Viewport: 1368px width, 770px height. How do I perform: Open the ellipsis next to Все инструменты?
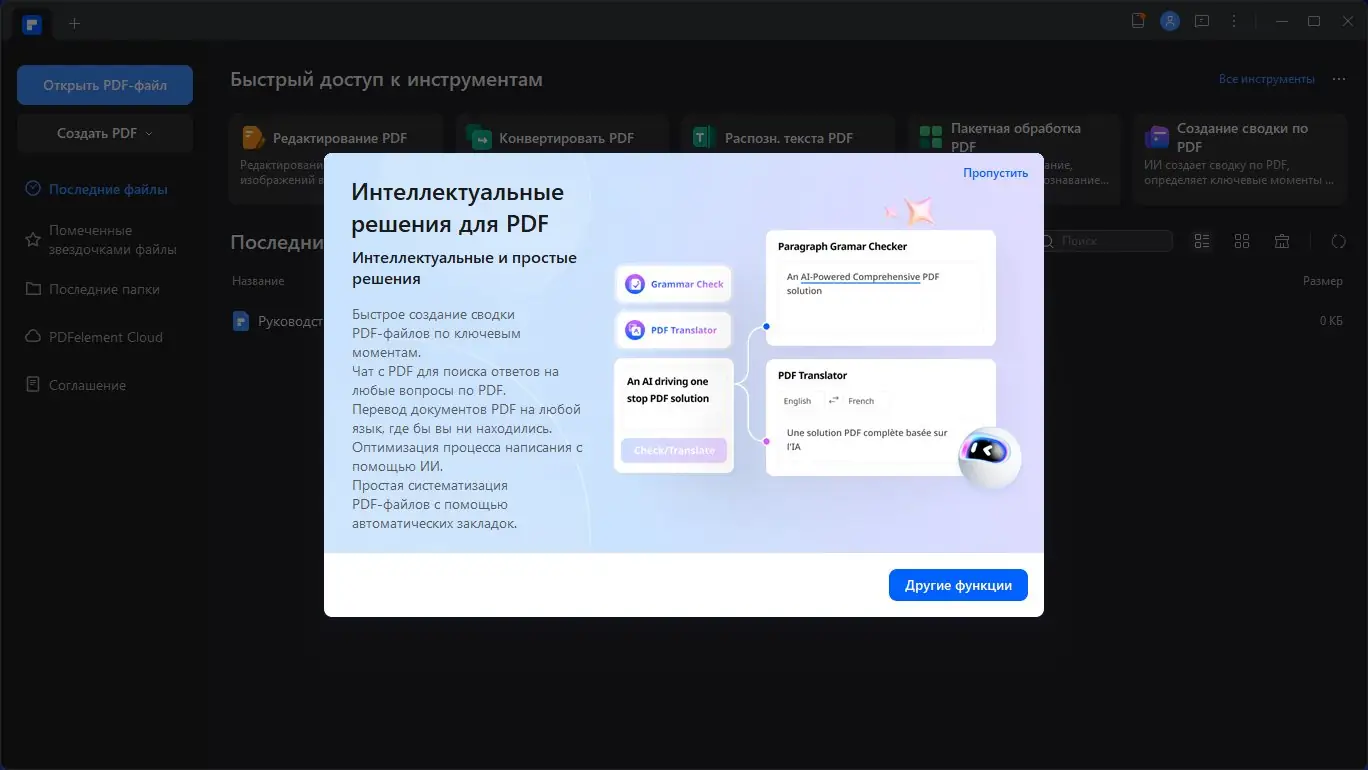click(1338, 78)
